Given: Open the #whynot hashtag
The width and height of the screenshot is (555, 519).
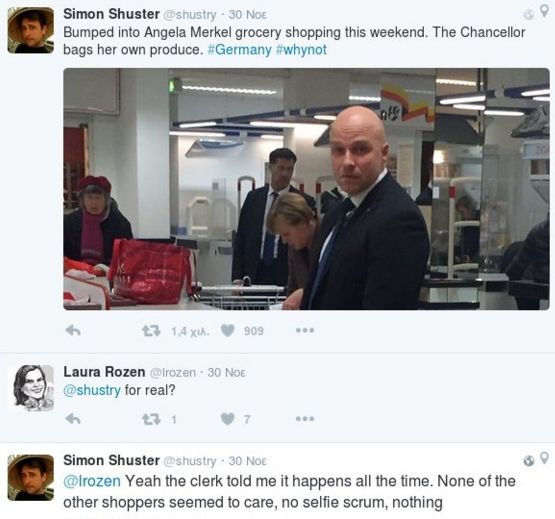Looking at the screenshot, I should point(301,49).
